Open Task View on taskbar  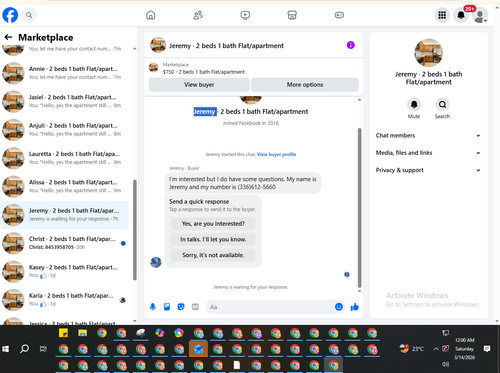click(x=43, y=349)
